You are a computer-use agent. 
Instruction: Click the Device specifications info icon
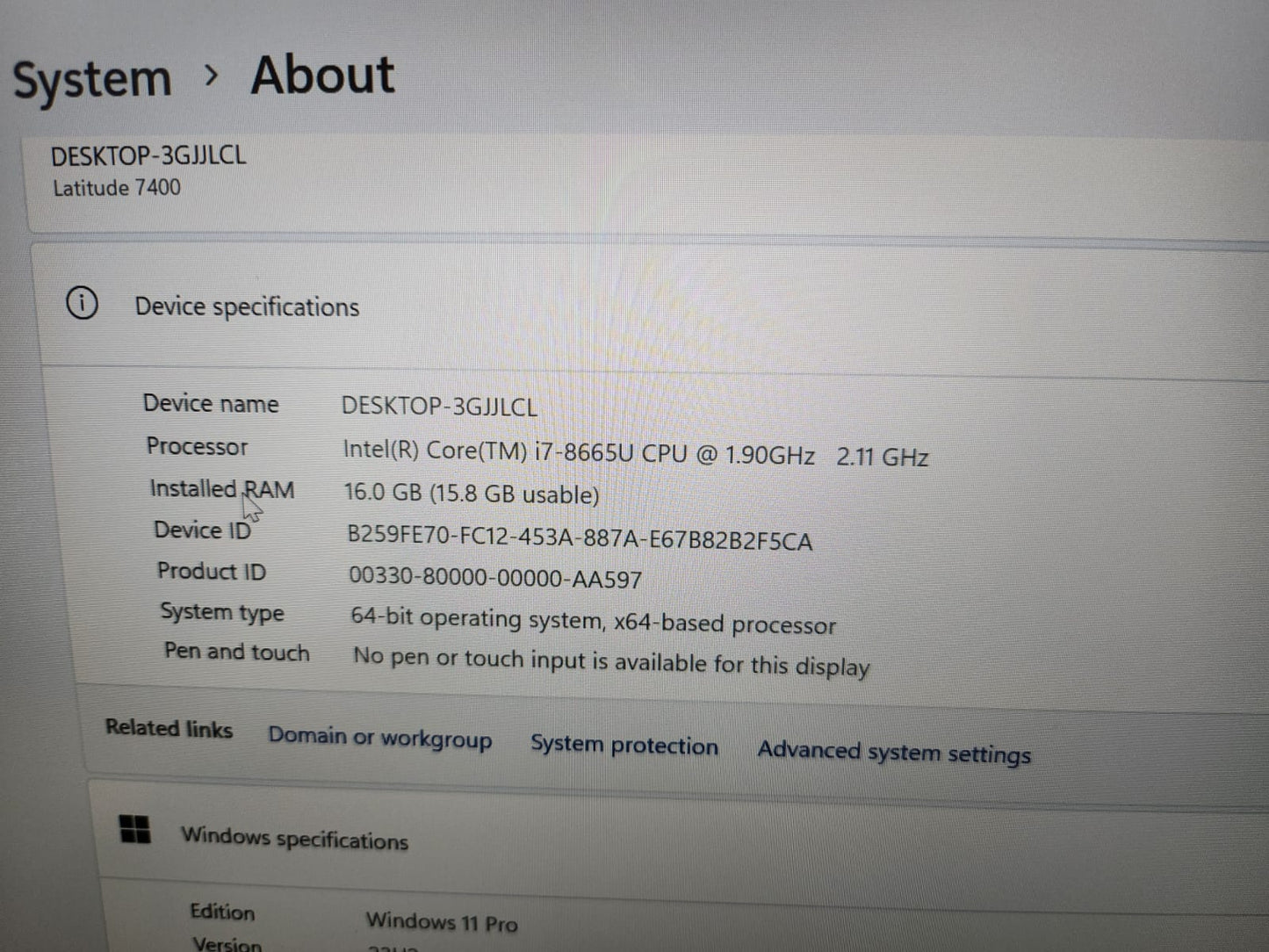(83, 303)
